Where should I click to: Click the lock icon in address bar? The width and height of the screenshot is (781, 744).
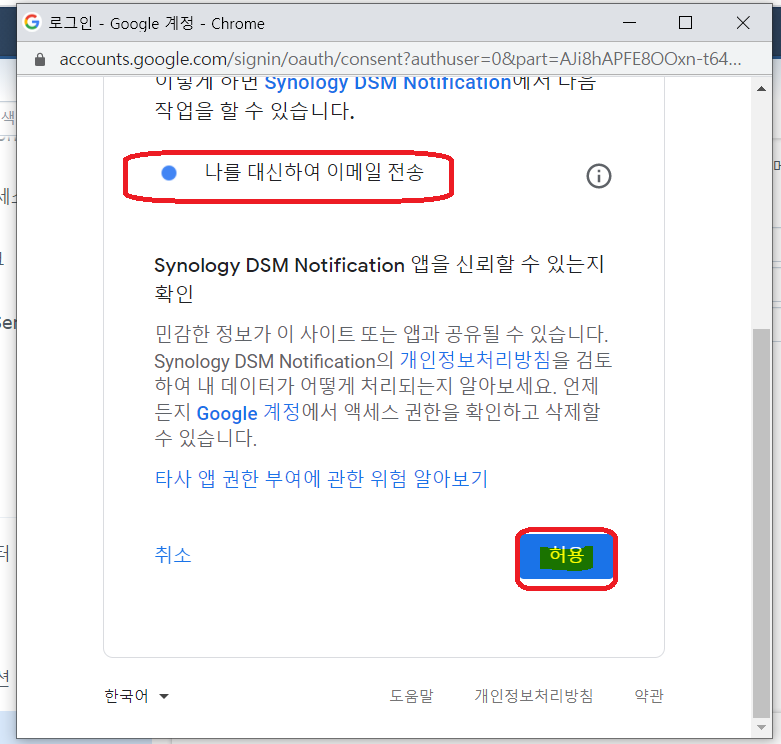[40, 60]
